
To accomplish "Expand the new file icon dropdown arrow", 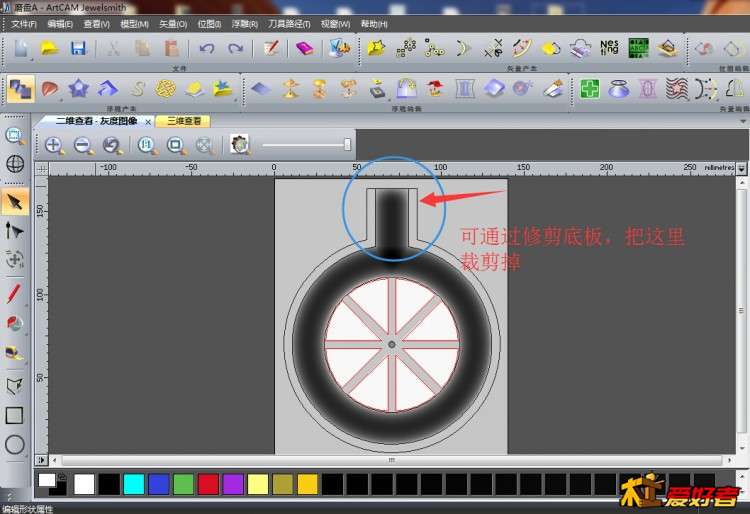I will tap(32, 58).
